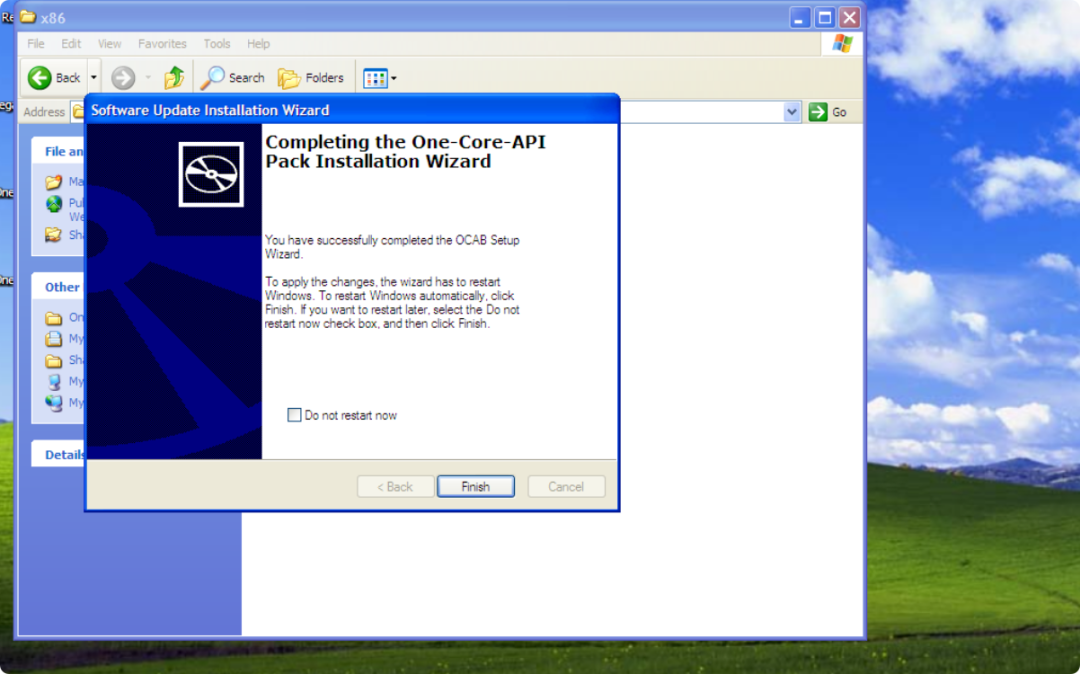This screenshot has height=674, width=1080.
Task: Click the green Go arrow icon
Action: coord(818,112)
